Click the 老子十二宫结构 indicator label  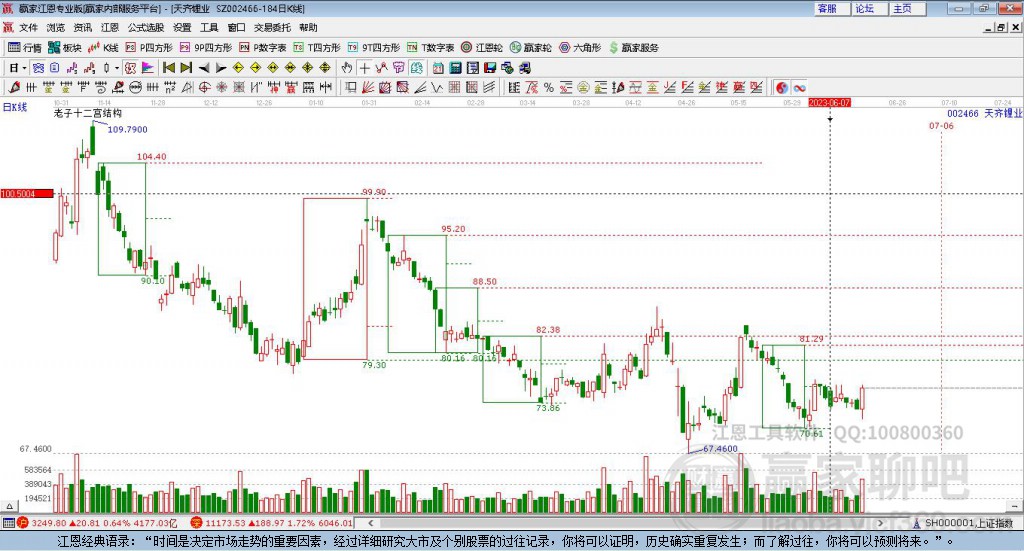(88, 113)
